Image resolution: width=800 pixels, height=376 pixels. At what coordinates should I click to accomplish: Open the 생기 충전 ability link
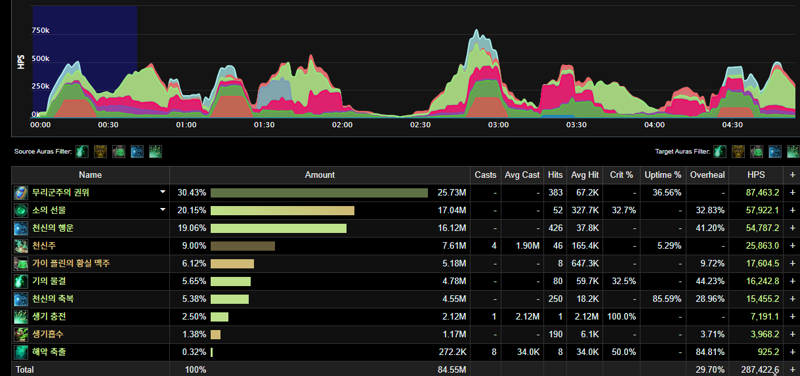click(x=48, y=317)
